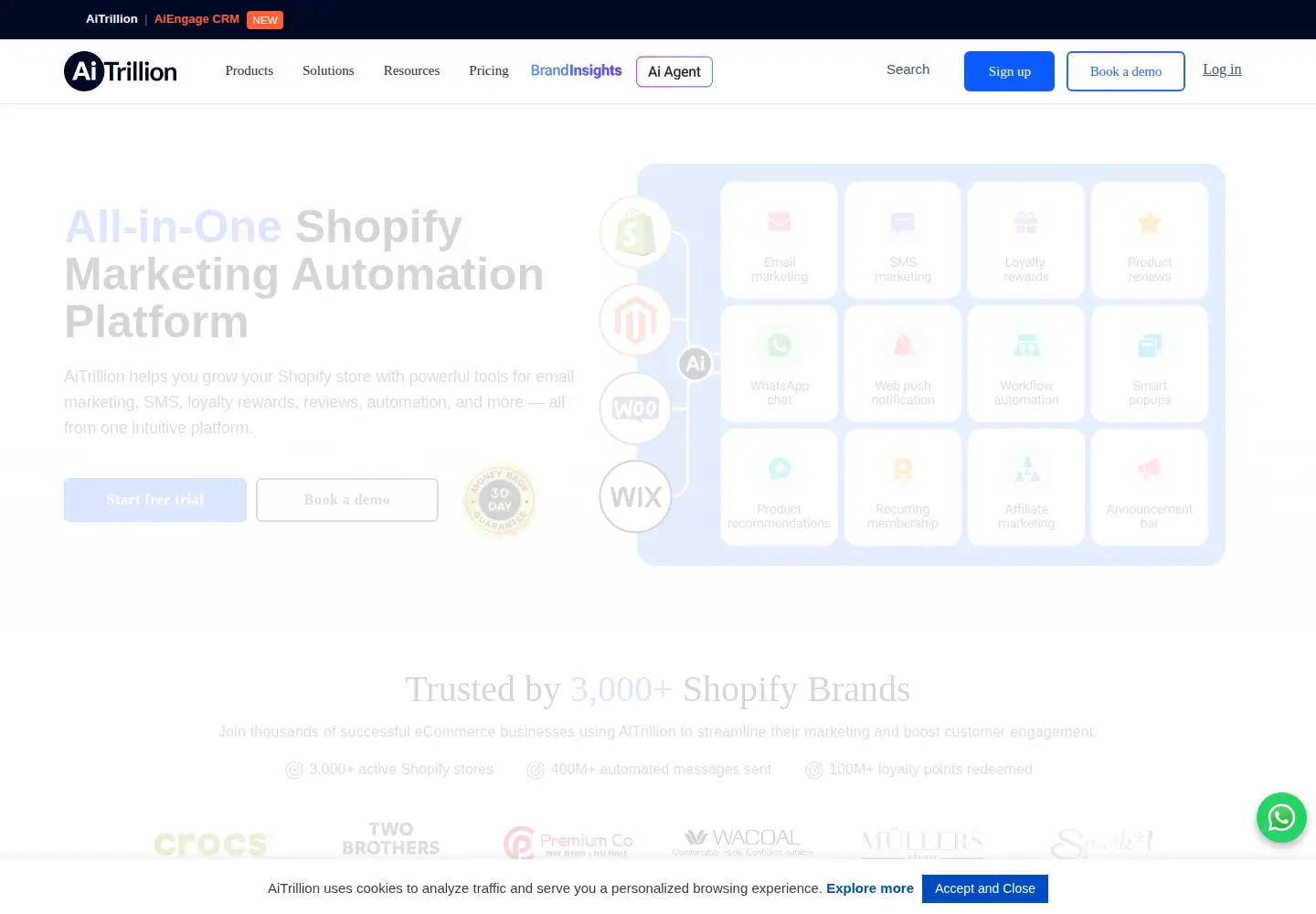
Task: Open the Workflow automation tile
Action: [1026, 364]
